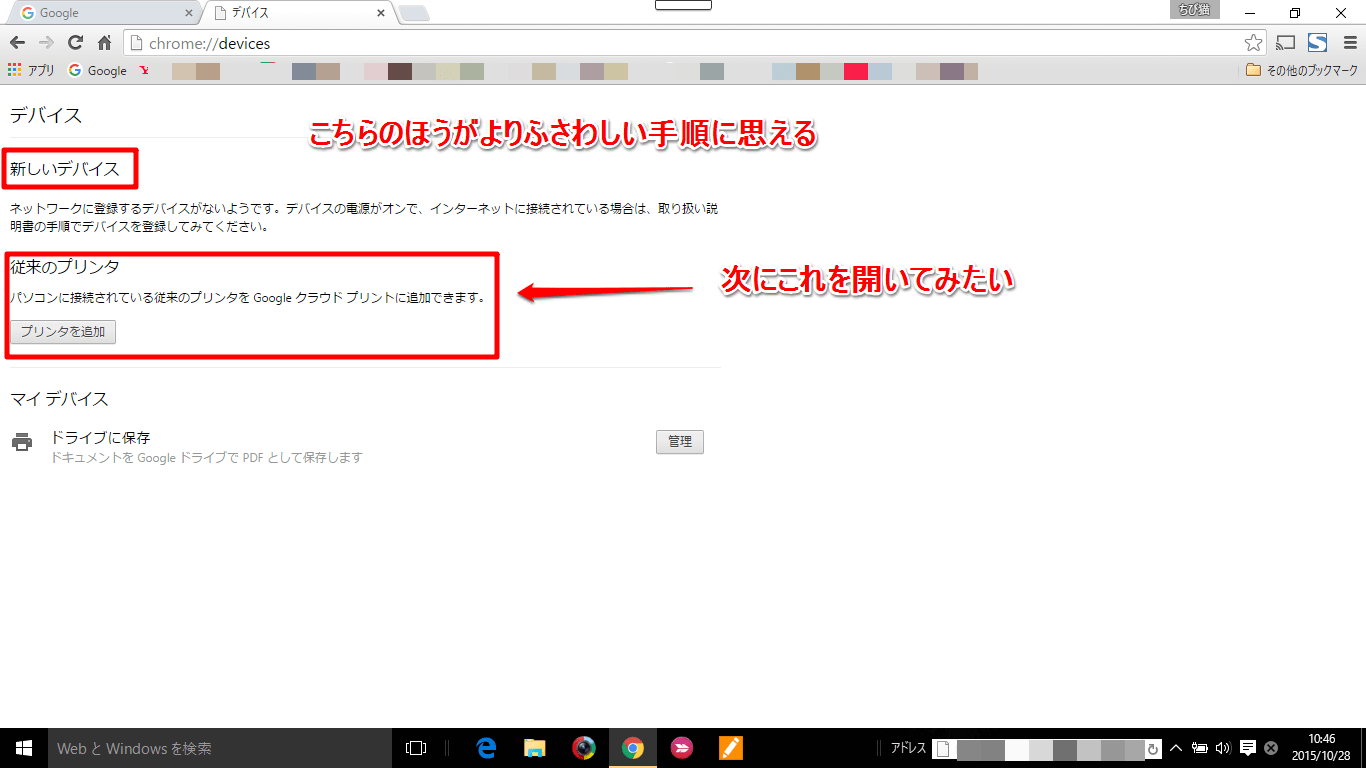Viewport: 1366px width, 768px height.
Task: Switch to the Google tab
Action: pos(100,14)
